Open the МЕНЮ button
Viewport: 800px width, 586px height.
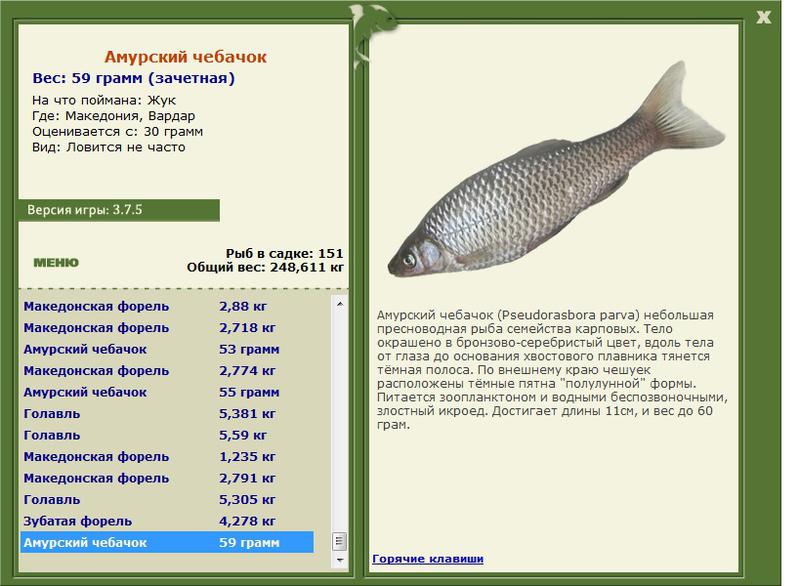(55, 263)
